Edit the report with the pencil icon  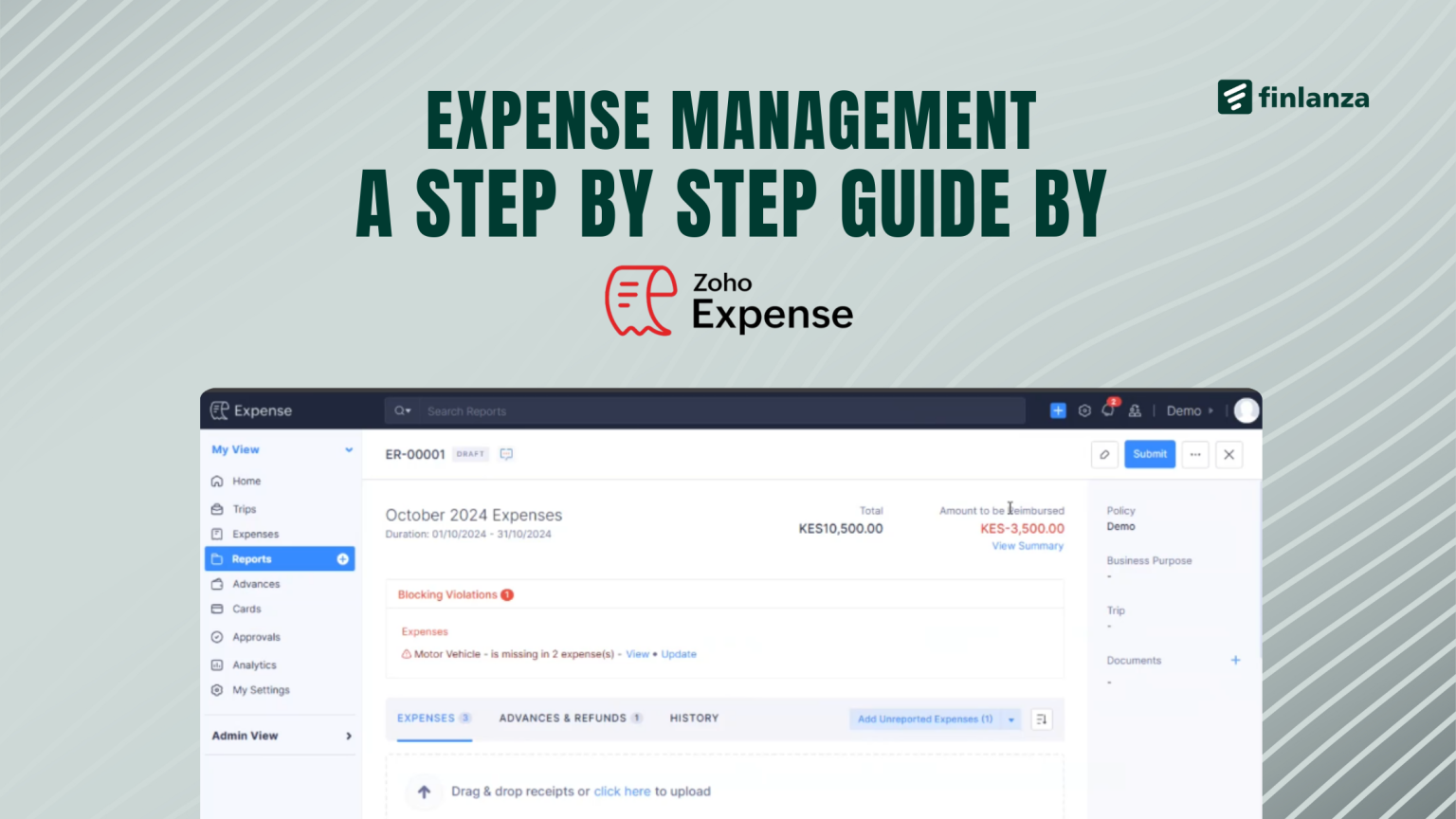pos(1104,454)
